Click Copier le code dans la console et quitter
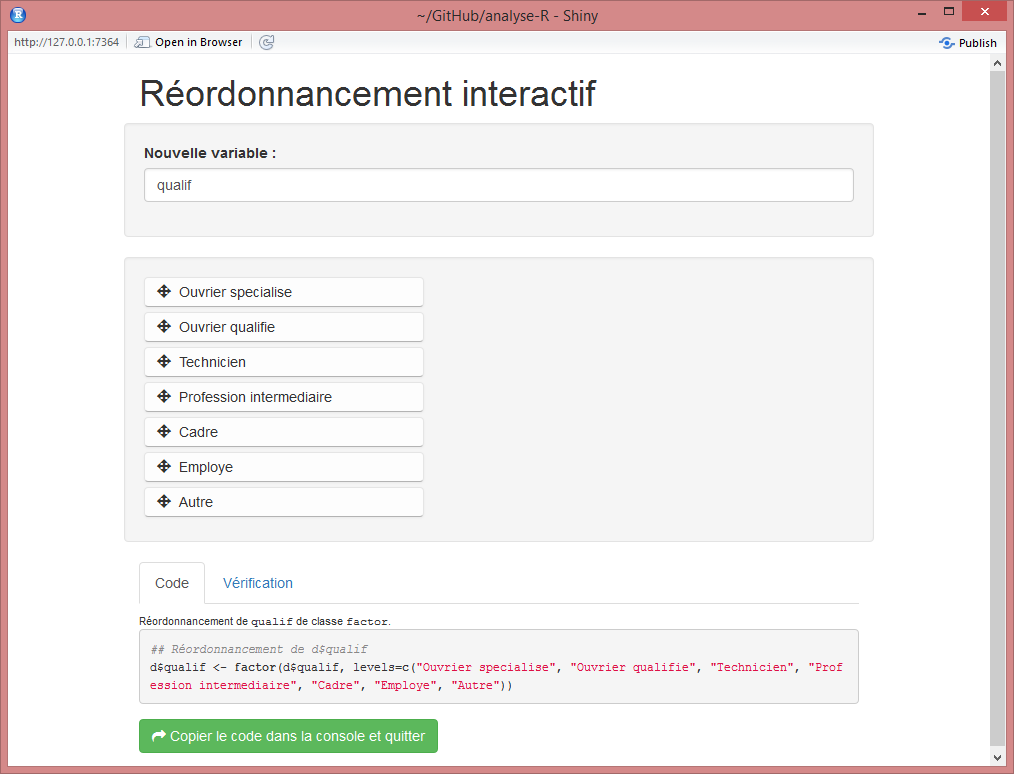The height and width of the screenshot is (774, 1014). coord(288,736)
